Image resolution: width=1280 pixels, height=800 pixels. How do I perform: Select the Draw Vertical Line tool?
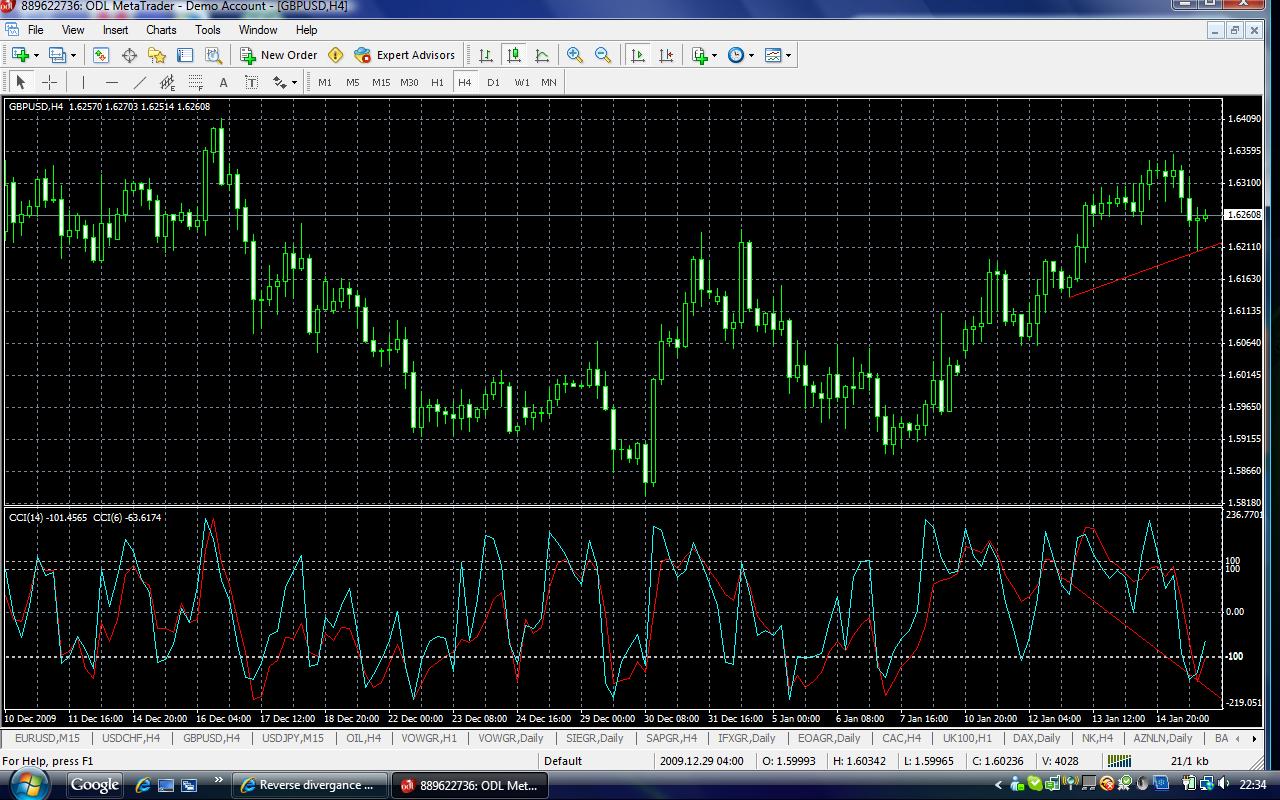click(83, 82)
